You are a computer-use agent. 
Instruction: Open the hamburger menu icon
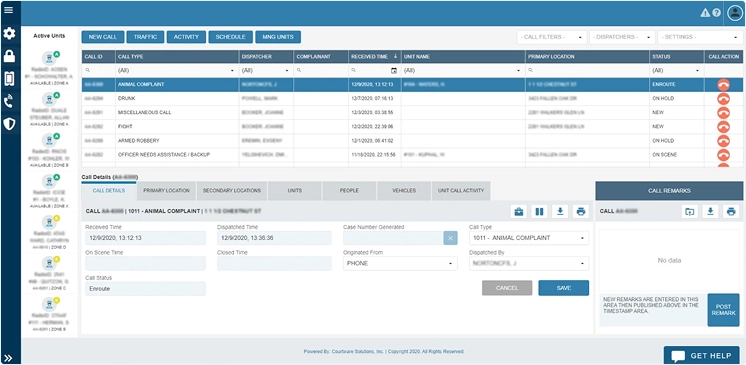coord(9,10)
